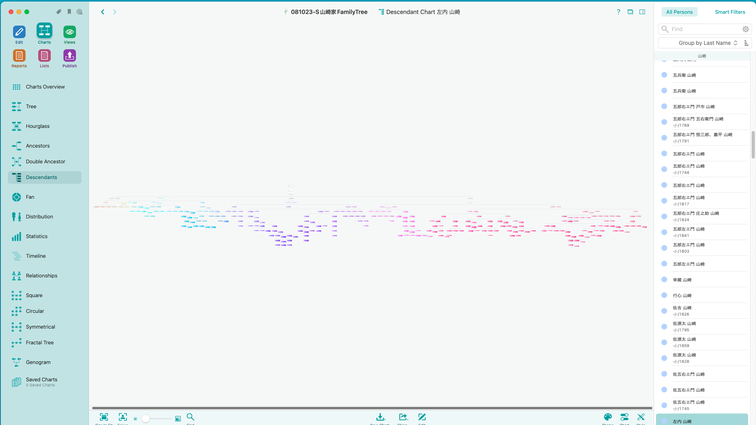Open help with the question mark icon
The height and width of the screenshot is (425, 756).
click(x=618, y=12)
